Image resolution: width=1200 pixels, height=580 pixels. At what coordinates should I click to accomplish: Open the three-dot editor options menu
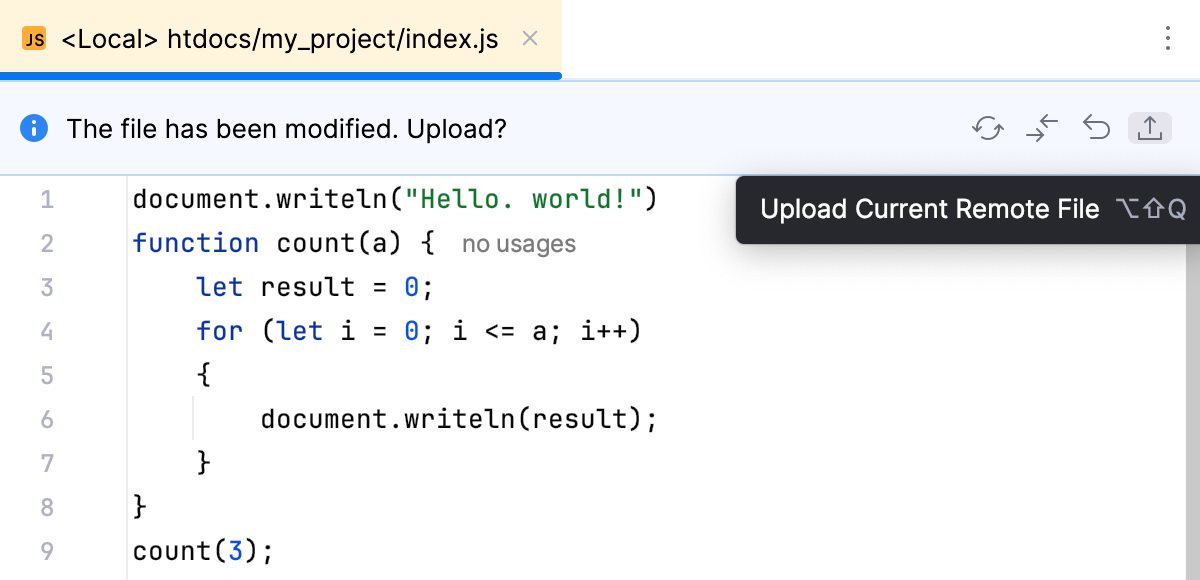[1168, 38]
